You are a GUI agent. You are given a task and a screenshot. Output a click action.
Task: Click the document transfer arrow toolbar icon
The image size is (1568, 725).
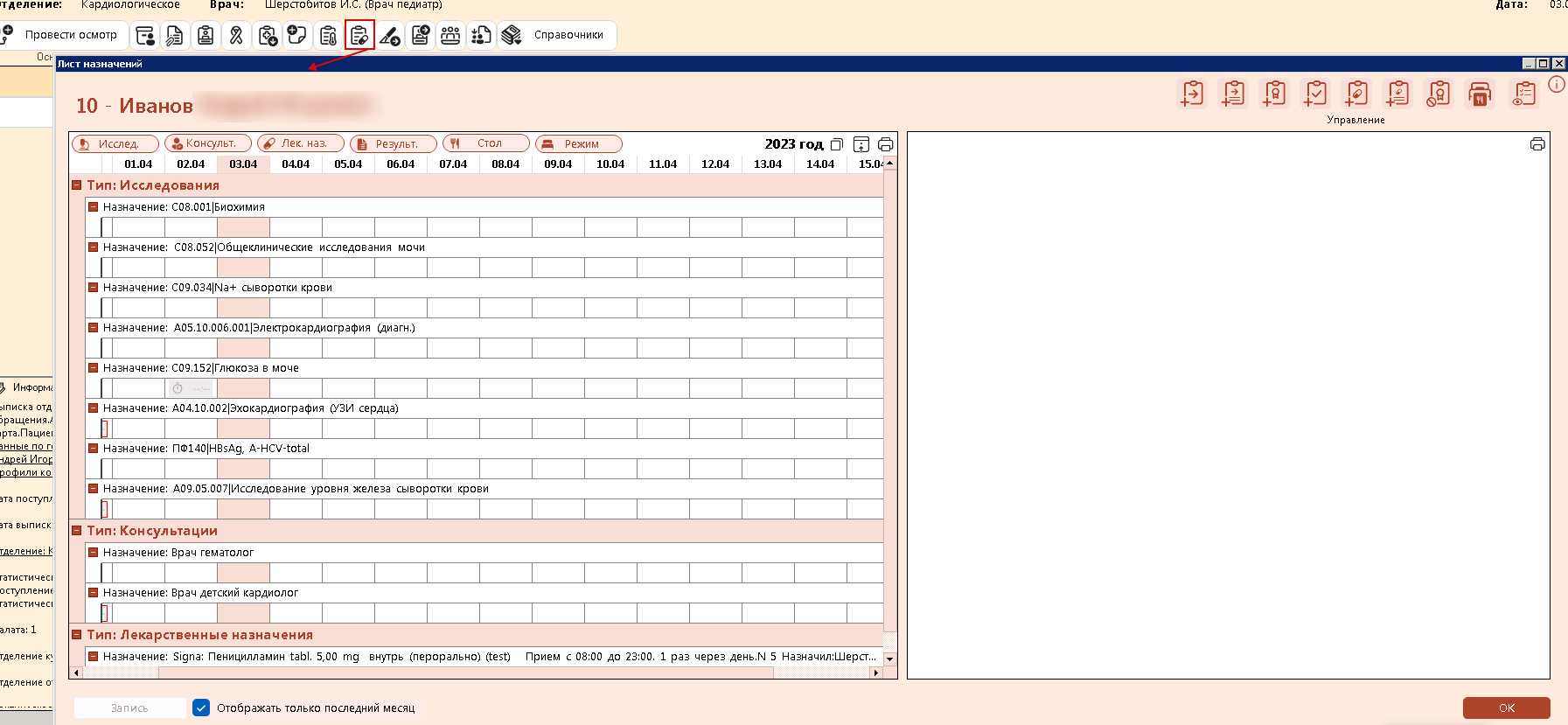(x=421, y=35)
